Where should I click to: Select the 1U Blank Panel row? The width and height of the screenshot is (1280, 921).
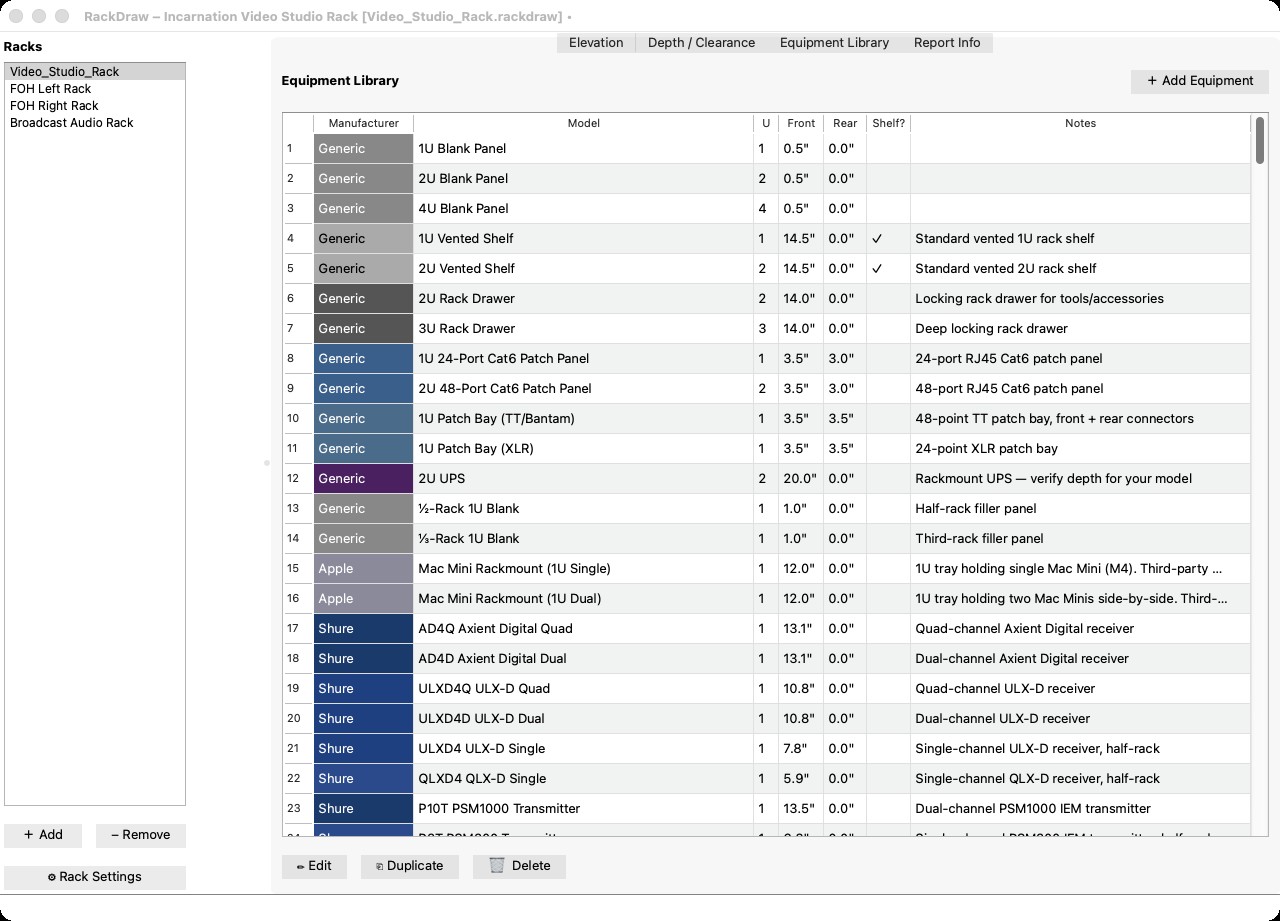tap(767, 149)
